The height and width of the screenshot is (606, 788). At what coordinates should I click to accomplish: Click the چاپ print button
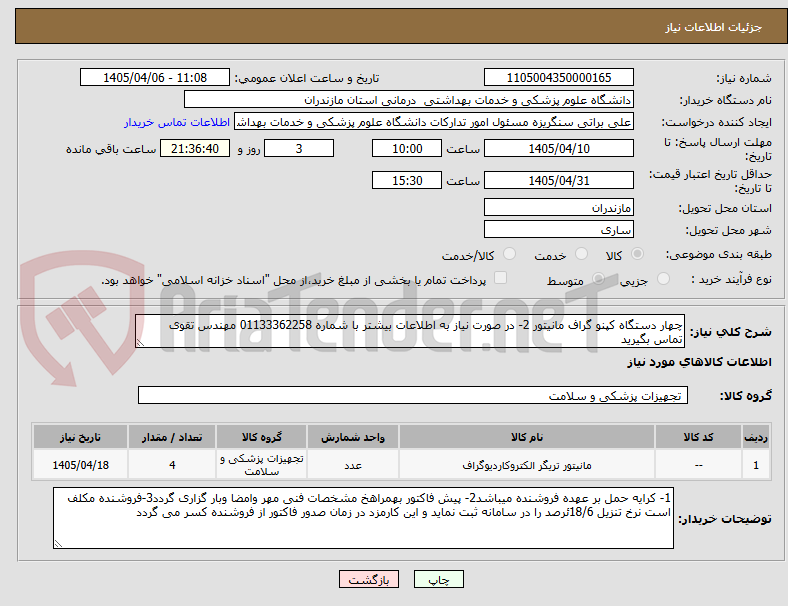[x=439, y=579]
